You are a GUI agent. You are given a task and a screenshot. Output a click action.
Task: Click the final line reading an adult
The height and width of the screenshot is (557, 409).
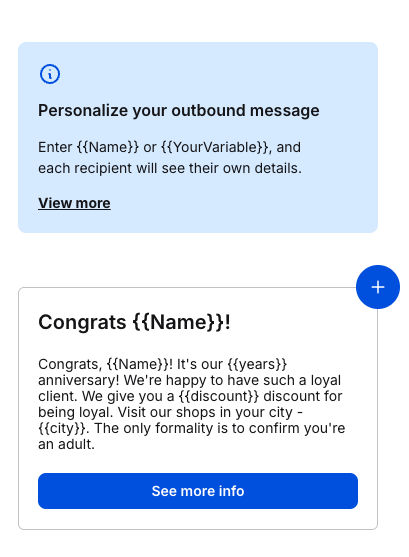[x=66, y=444]
